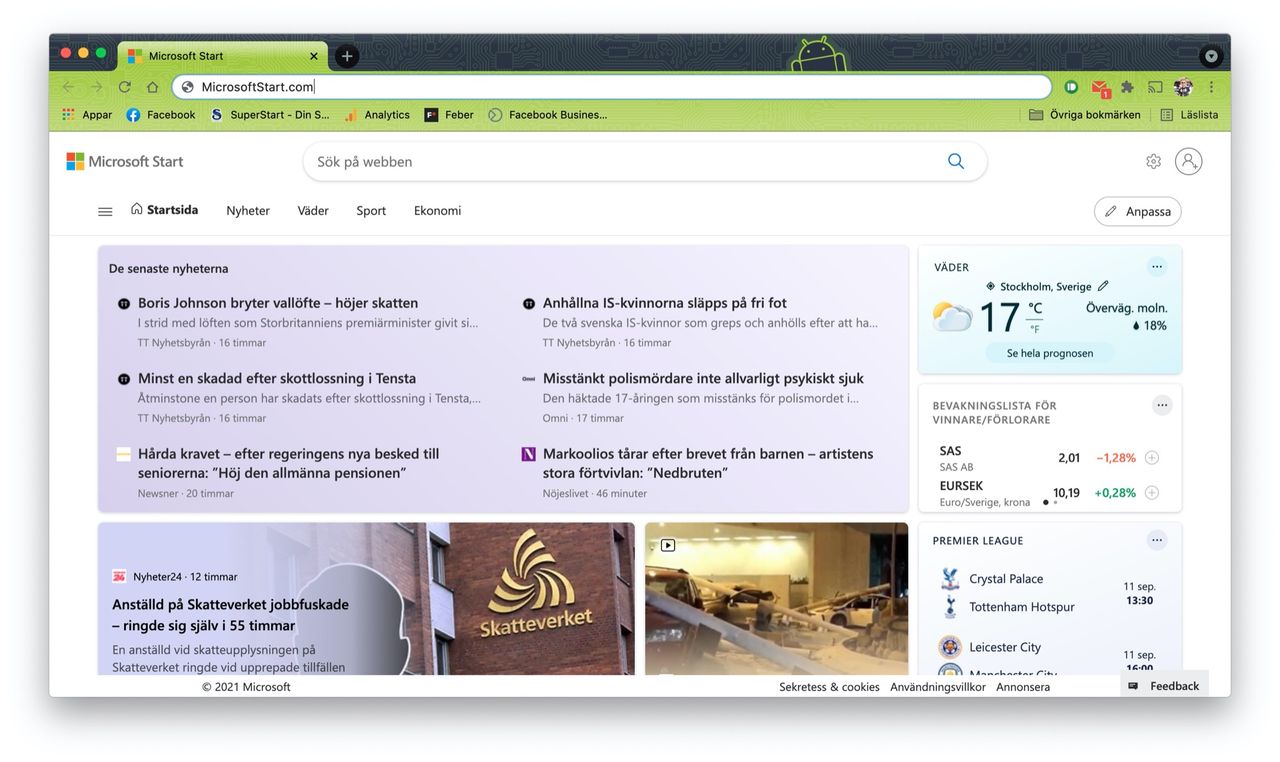1280x762 pixels.
Task: Open Crystal Palace vs Tottenham match
Action: pos(1049,593)
